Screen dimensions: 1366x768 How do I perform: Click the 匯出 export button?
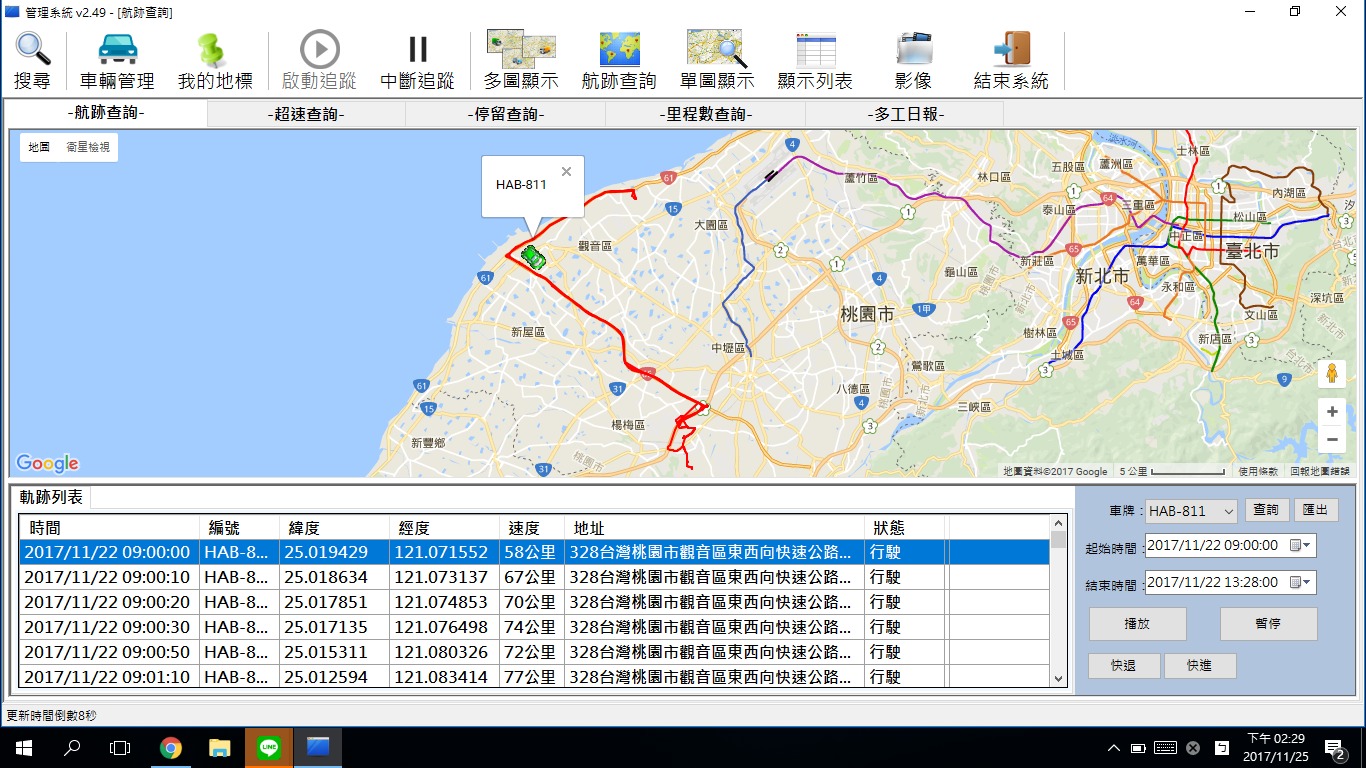coord(1316,510)
